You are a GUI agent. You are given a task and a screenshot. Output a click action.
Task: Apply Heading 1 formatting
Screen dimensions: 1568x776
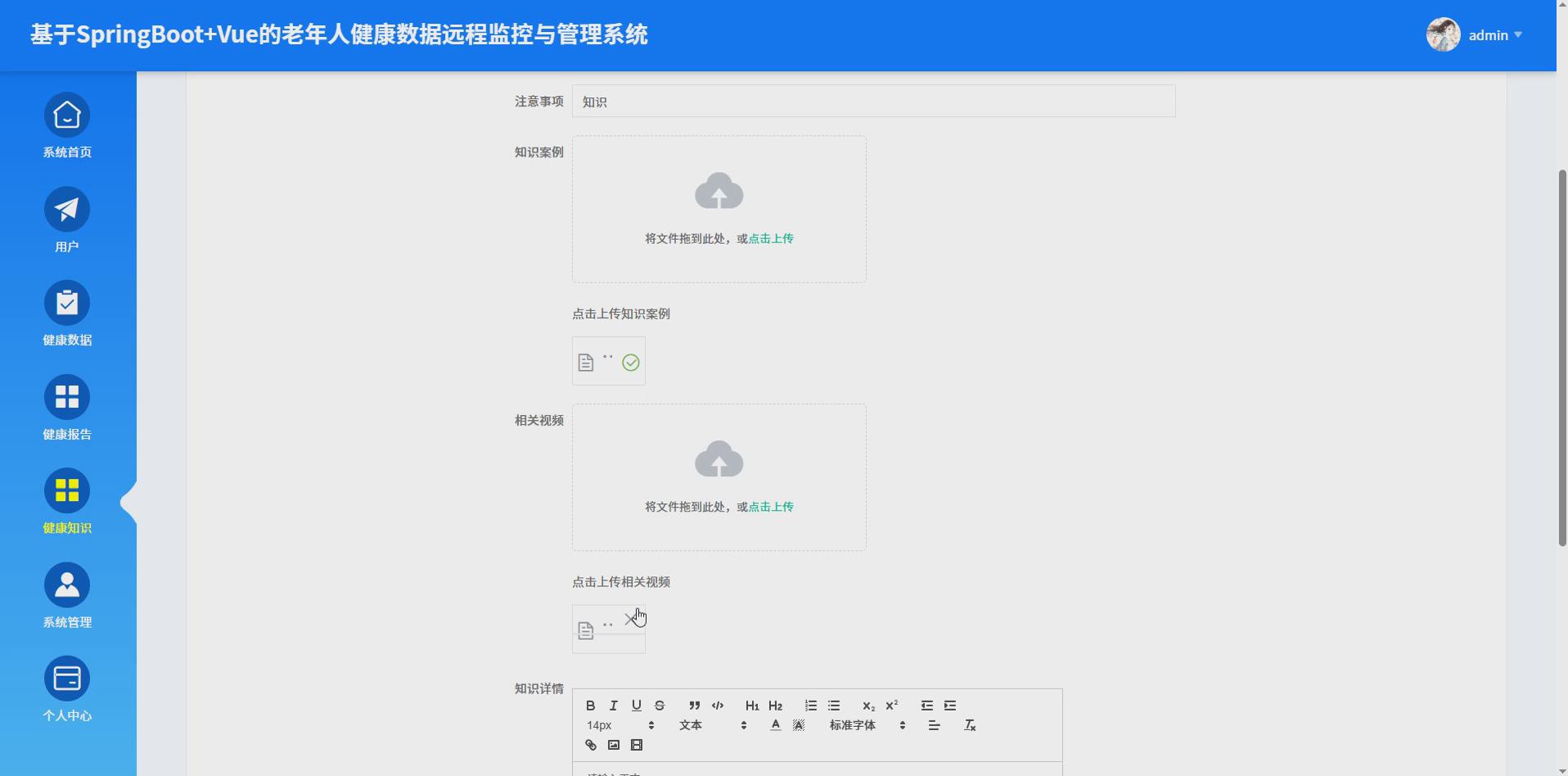(x=751, y=705)
